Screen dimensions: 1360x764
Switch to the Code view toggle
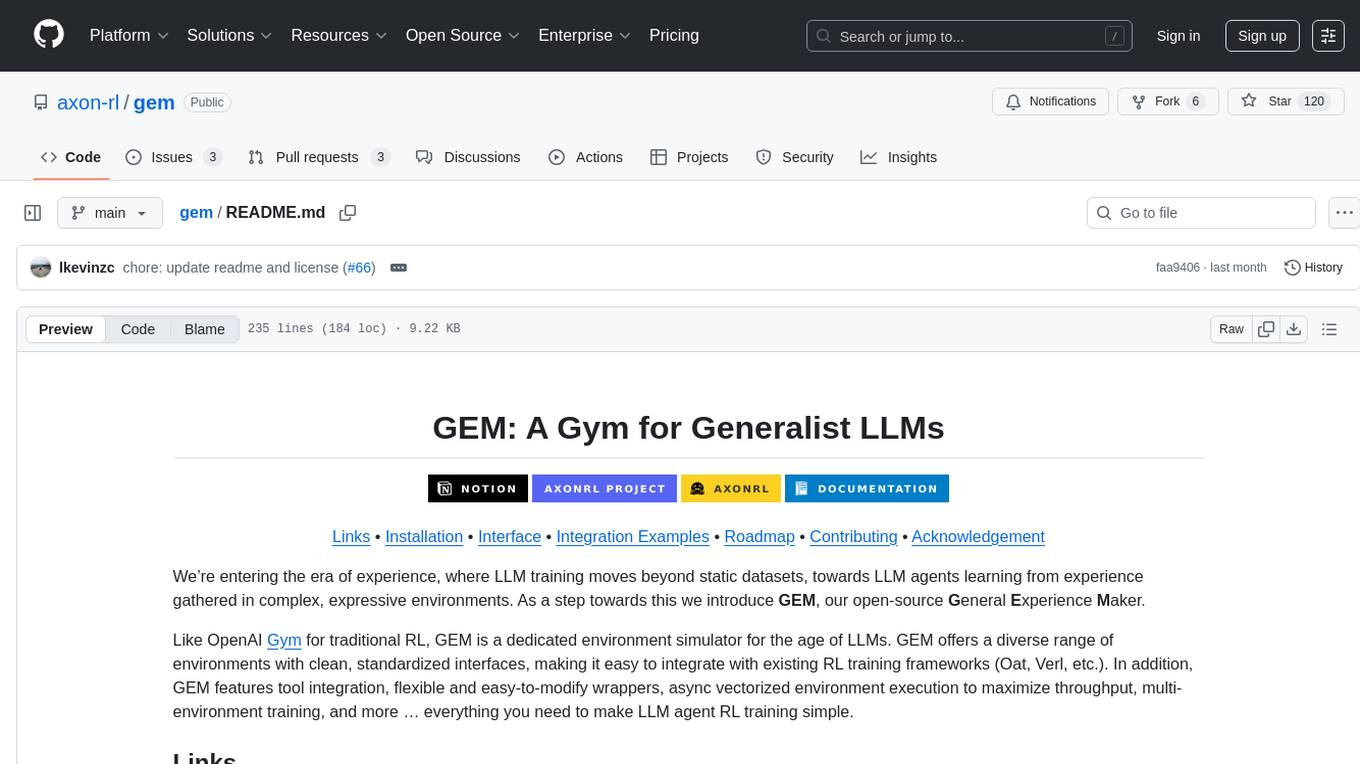coord(138,329)
